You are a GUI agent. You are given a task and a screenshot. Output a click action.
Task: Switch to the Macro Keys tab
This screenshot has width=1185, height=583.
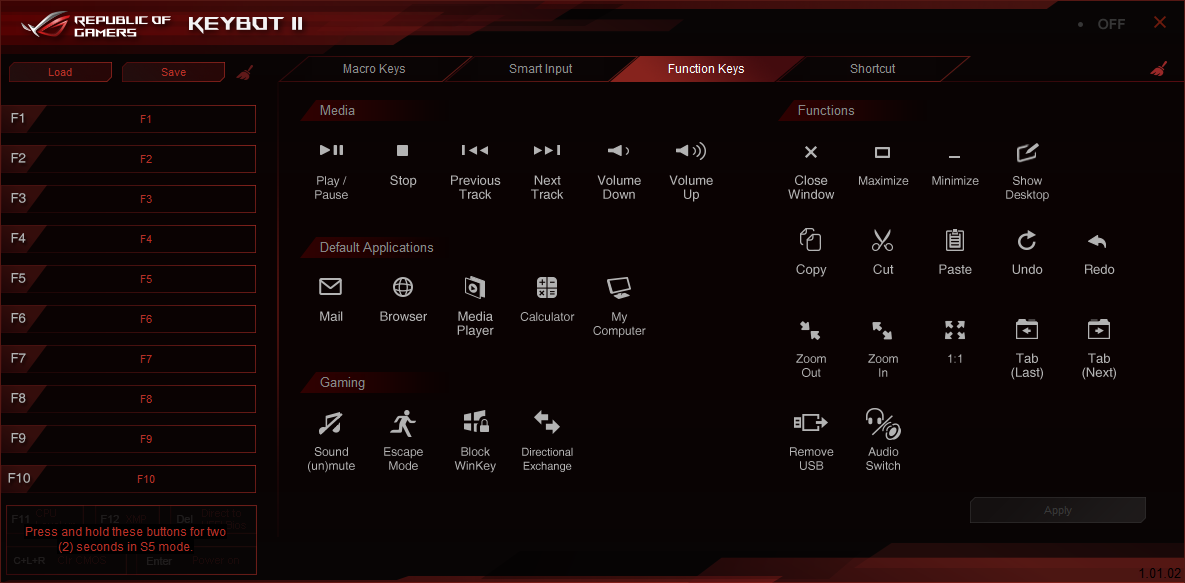pyautogui.click(x=374, y=69)
